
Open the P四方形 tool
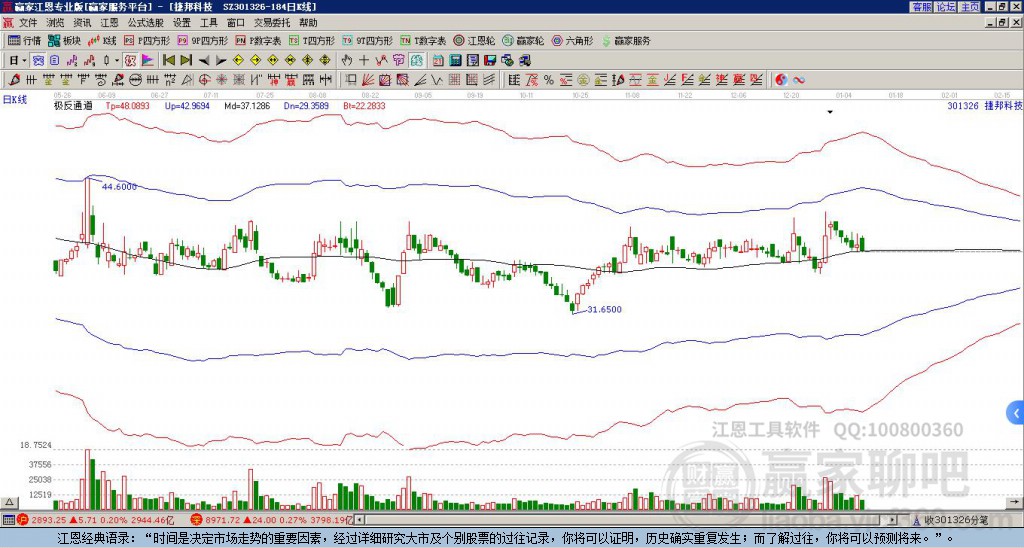(147, 40)
